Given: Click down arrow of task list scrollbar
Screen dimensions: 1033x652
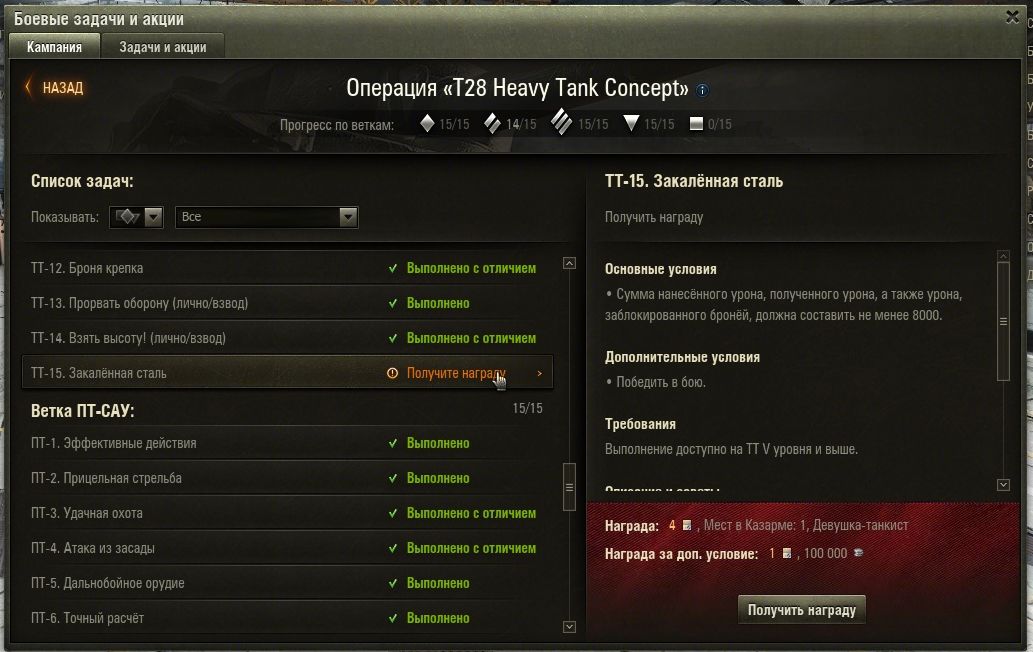Looking at the screenshot, I should [570, 627].
